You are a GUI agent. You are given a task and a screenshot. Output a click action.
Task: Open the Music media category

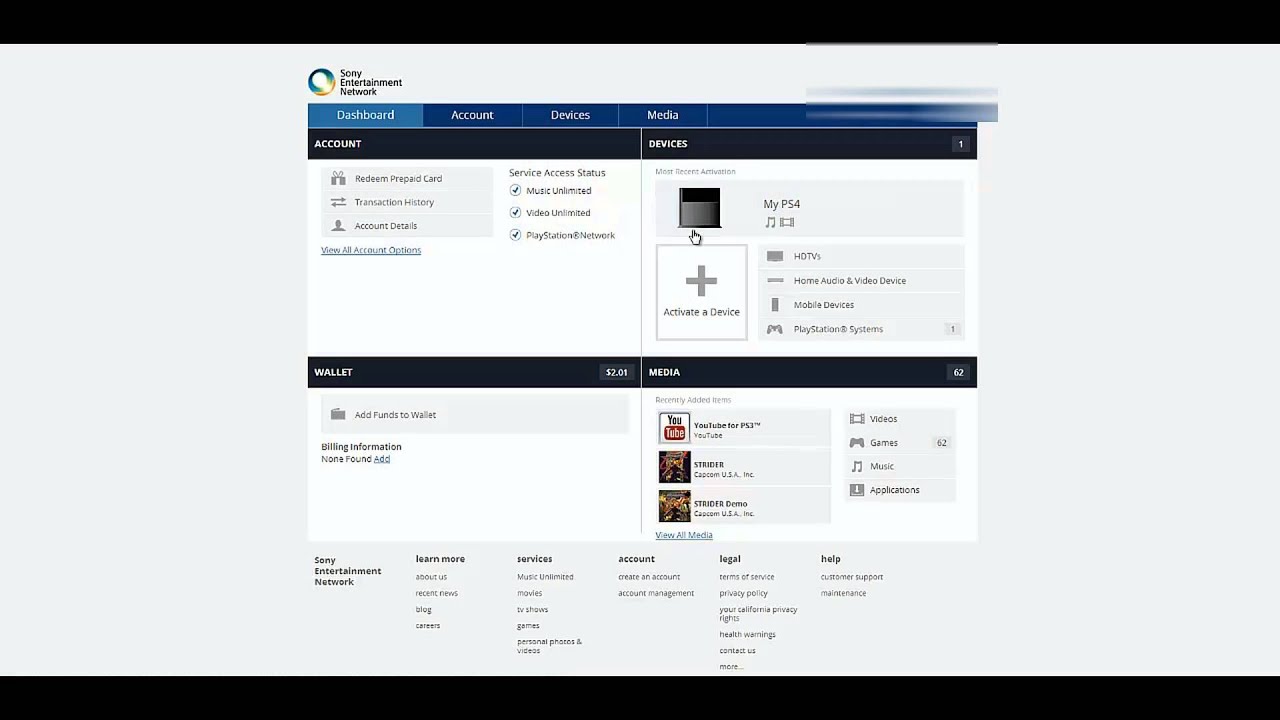pyautogui.click(x=882, y=466)
